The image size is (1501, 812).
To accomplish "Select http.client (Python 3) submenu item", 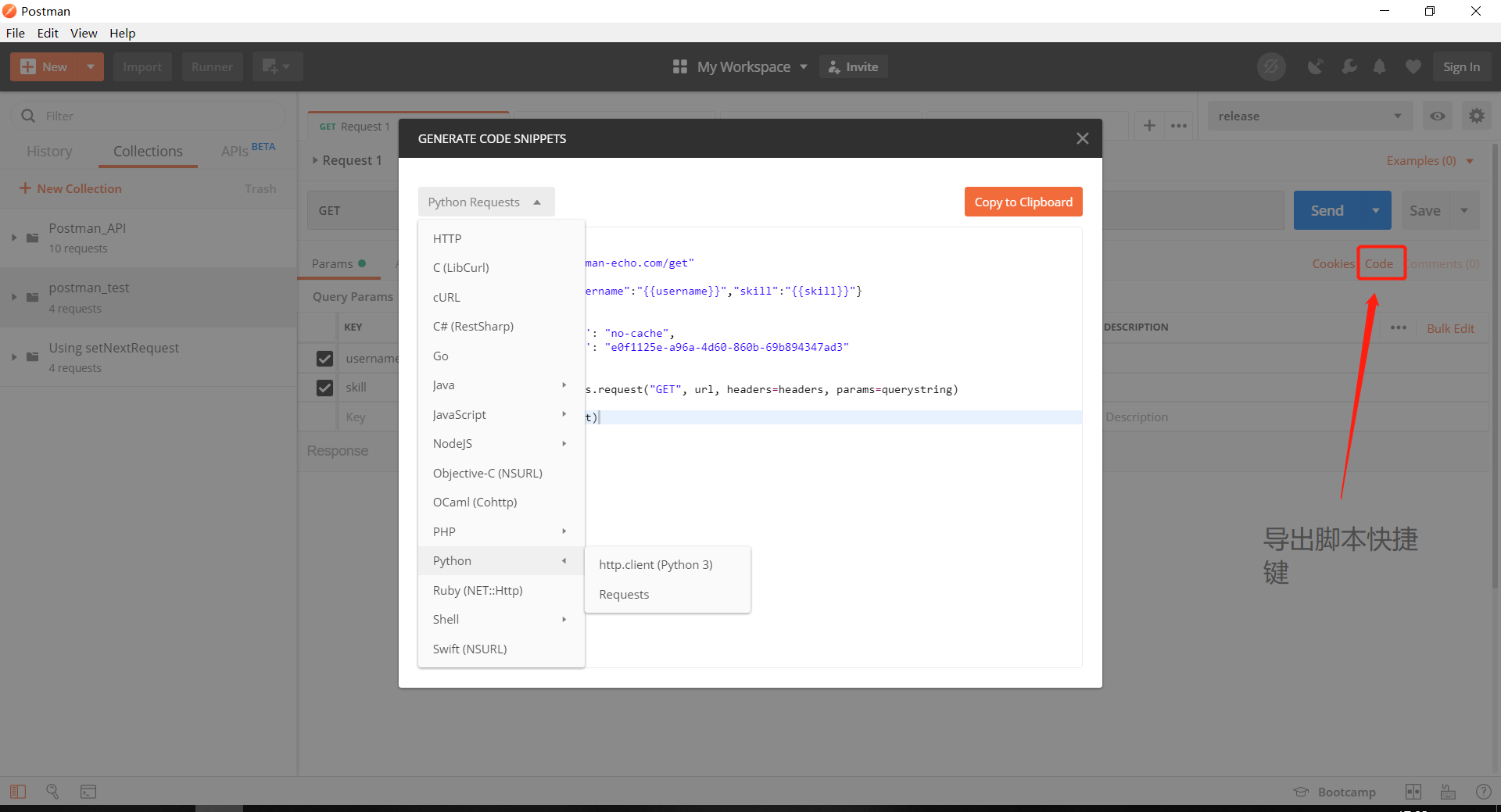I will pyautogui.click(x=668, y=564).
